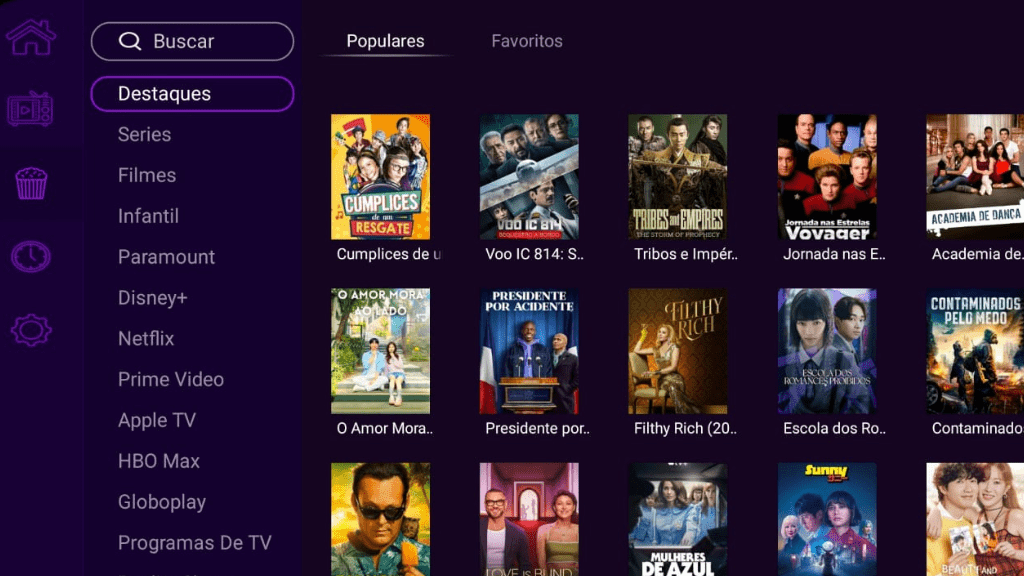Choose the Filmes category

(x=147, y=175)
